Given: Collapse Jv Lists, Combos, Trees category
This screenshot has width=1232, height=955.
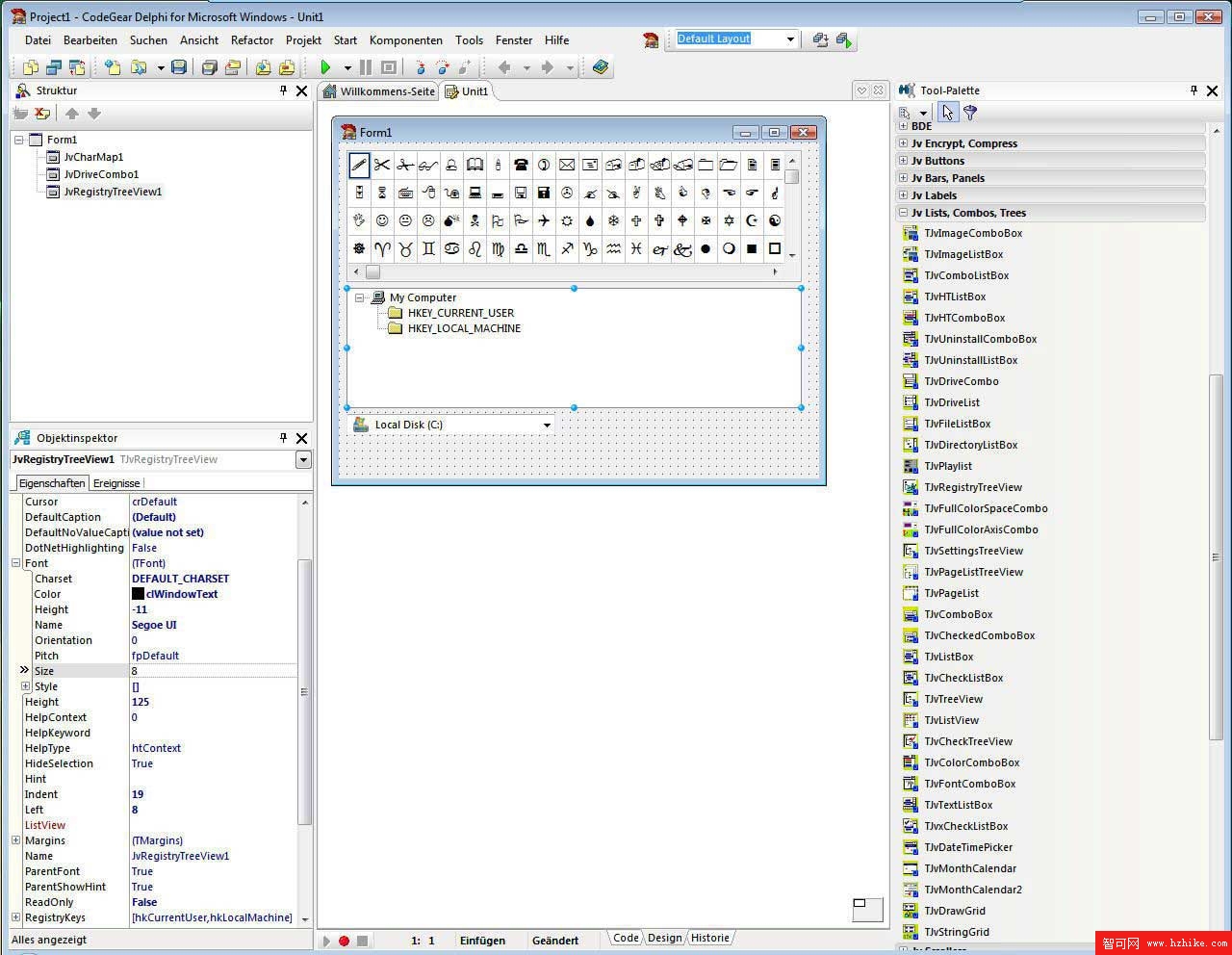Looking at the screenshot, I should 903,213.
